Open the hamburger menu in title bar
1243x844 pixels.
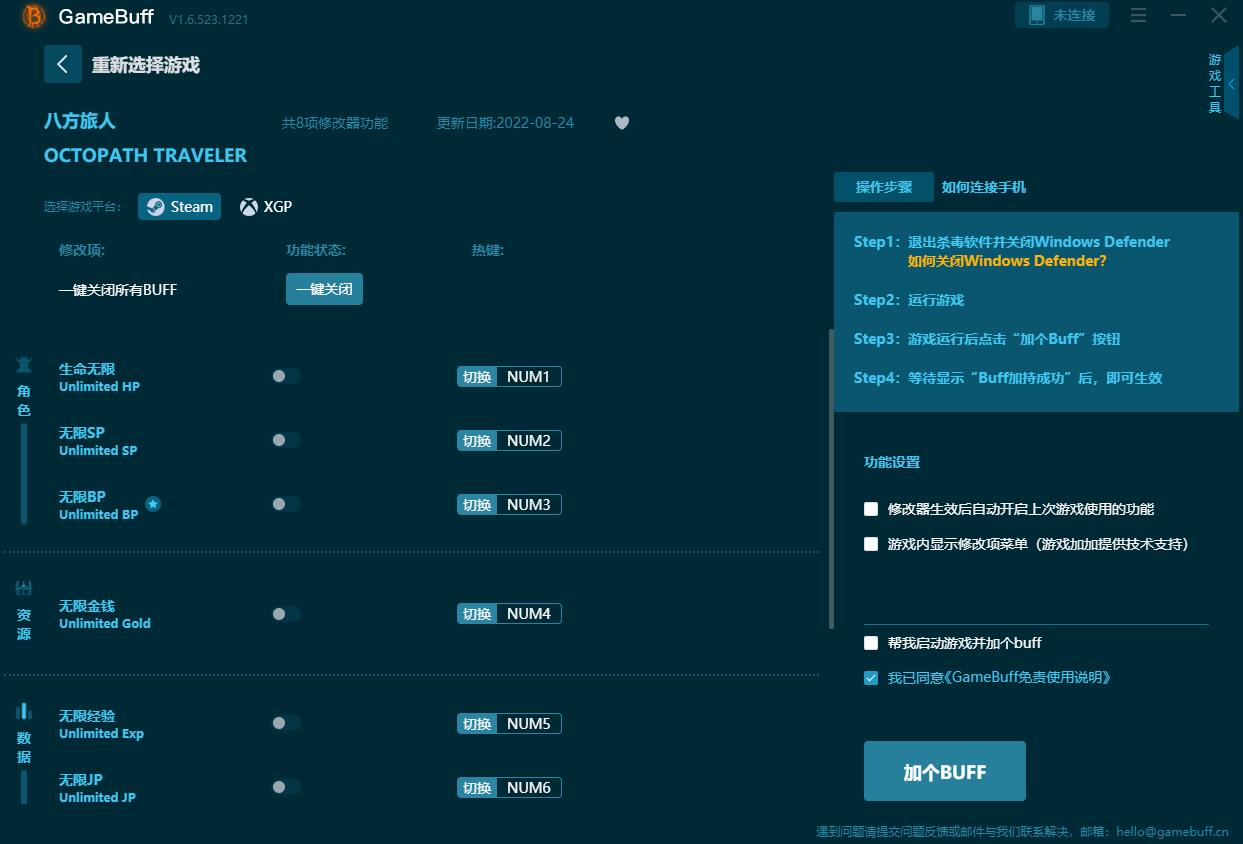pos(1138,15)
